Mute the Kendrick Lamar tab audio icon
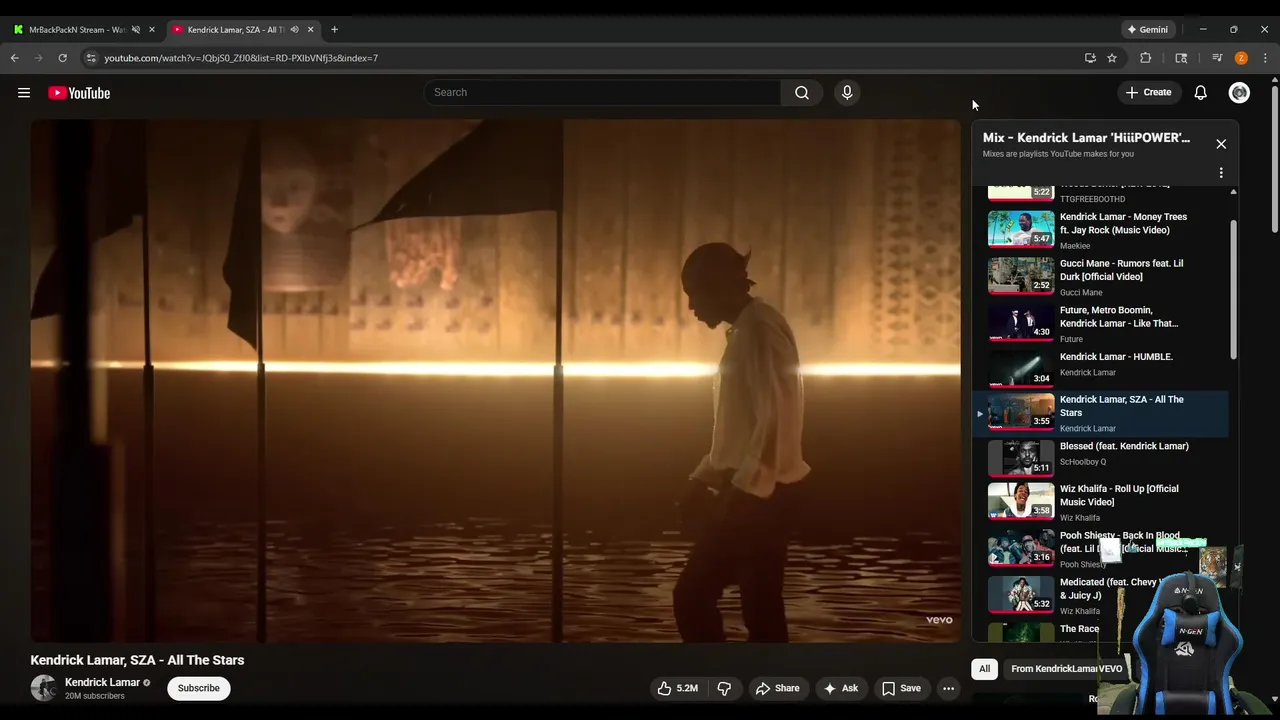This screenshot has height=720, width=1280. [x=294, y=30]
